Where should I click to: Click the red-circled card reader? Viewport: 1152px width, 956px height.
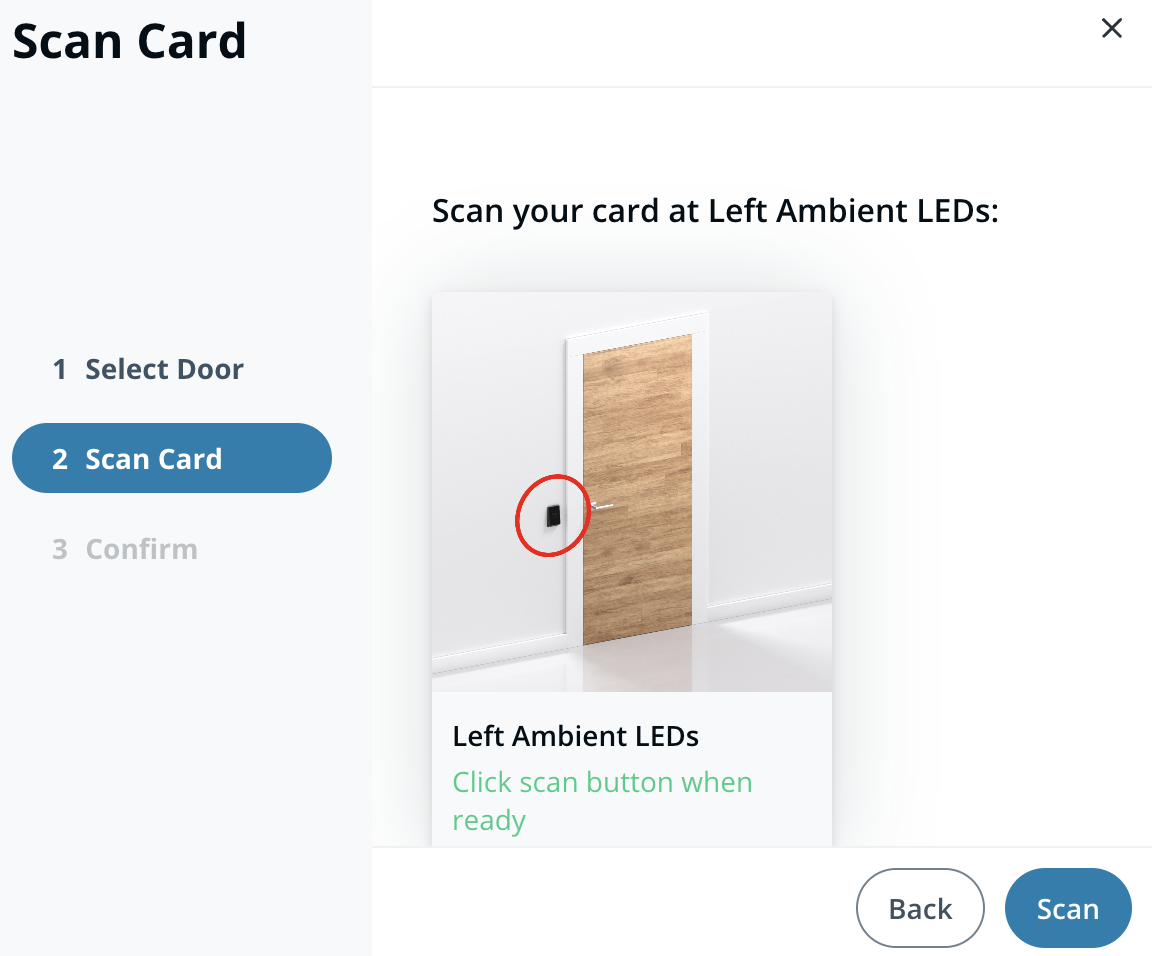551,516
